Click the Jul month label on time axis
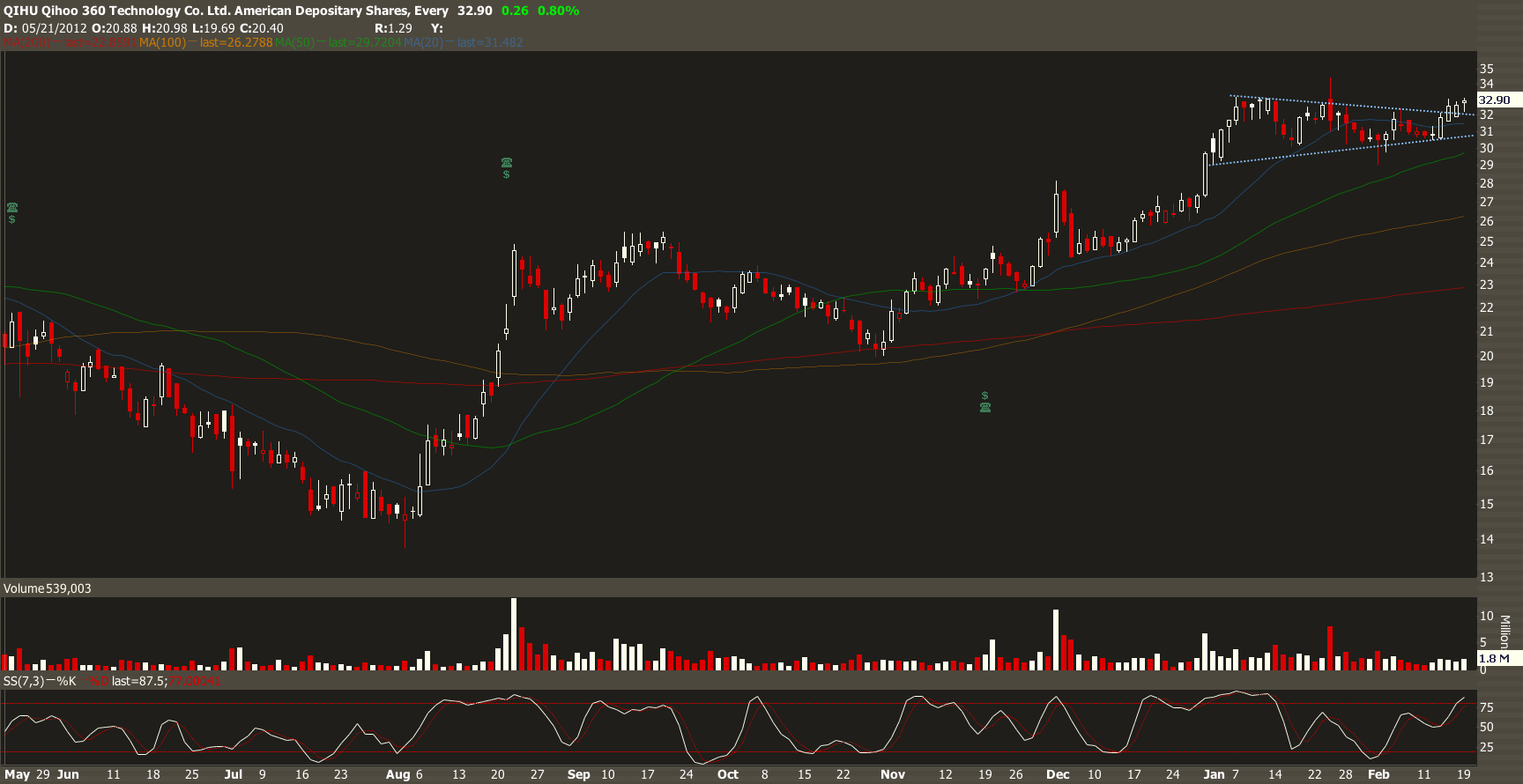This screenshot has width=1523, height=784. 234,774
